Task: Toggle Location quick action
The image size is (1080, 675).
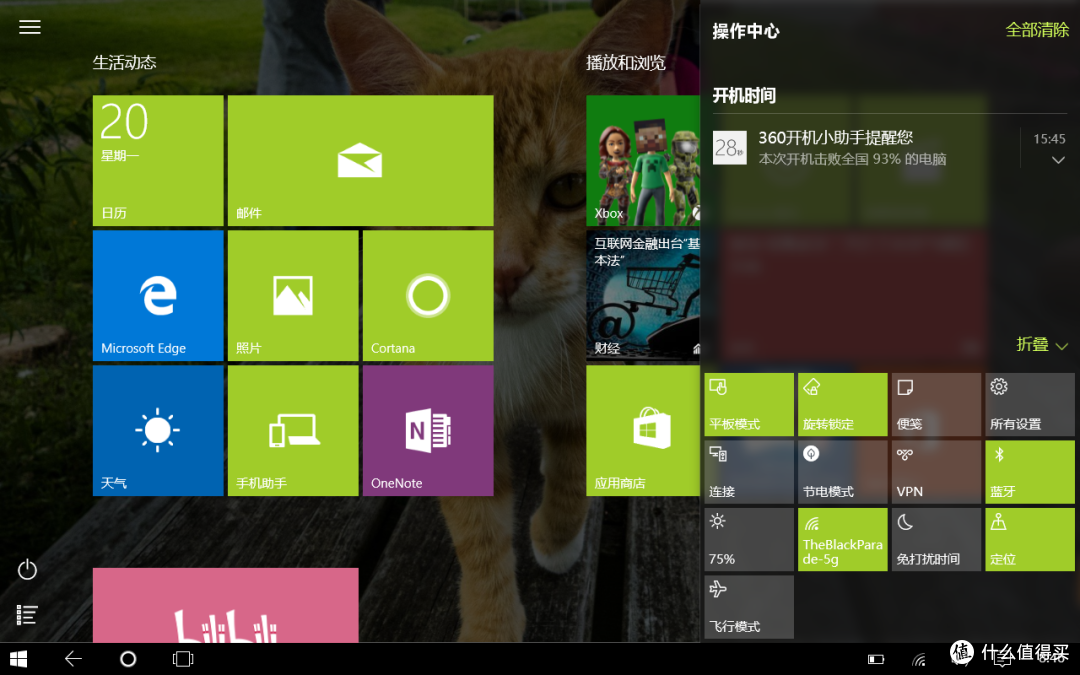Action: coord(1030,540)
